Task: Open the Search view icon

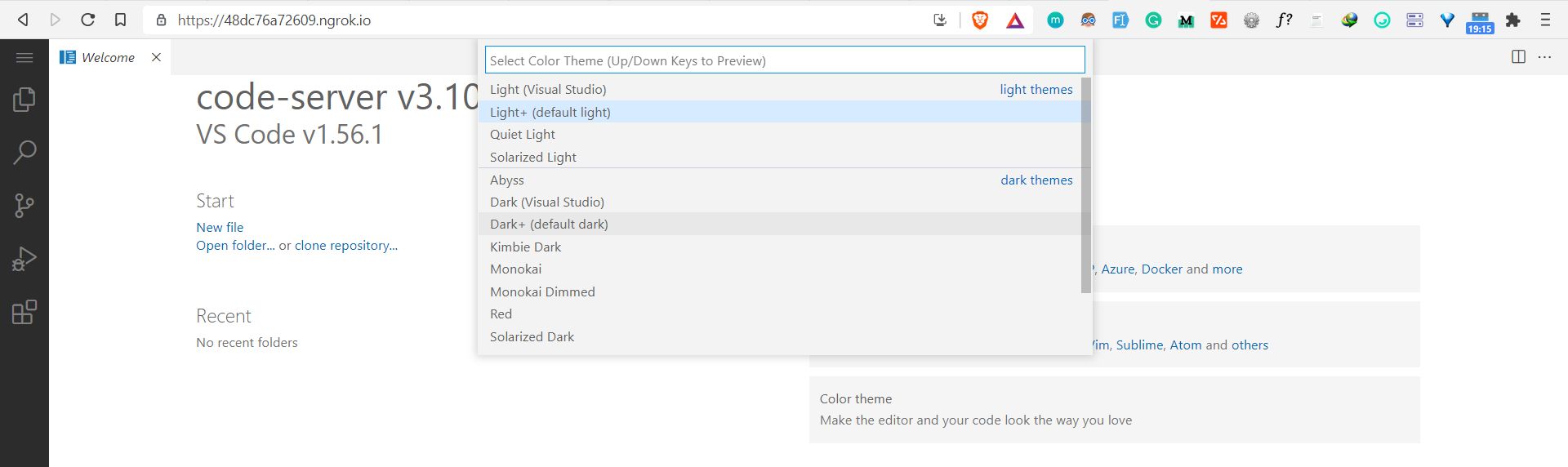Action: [24, 153]
